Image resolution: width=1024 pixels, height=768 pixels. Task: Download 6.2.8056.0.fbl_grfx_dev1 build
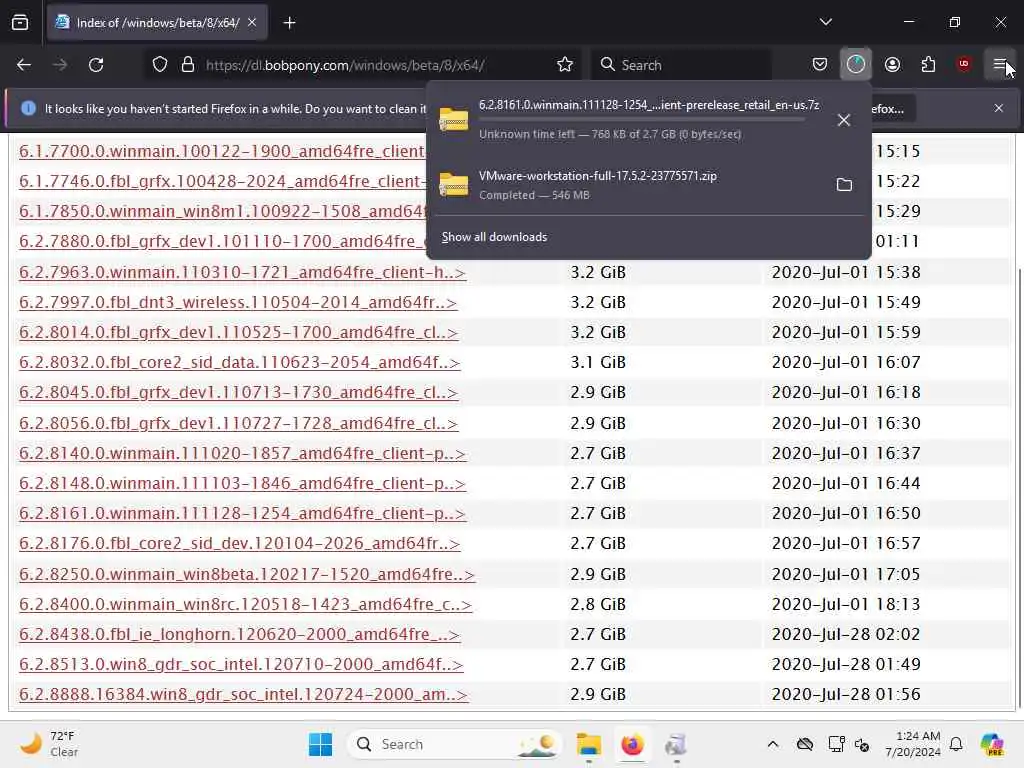tap(238, 423)
